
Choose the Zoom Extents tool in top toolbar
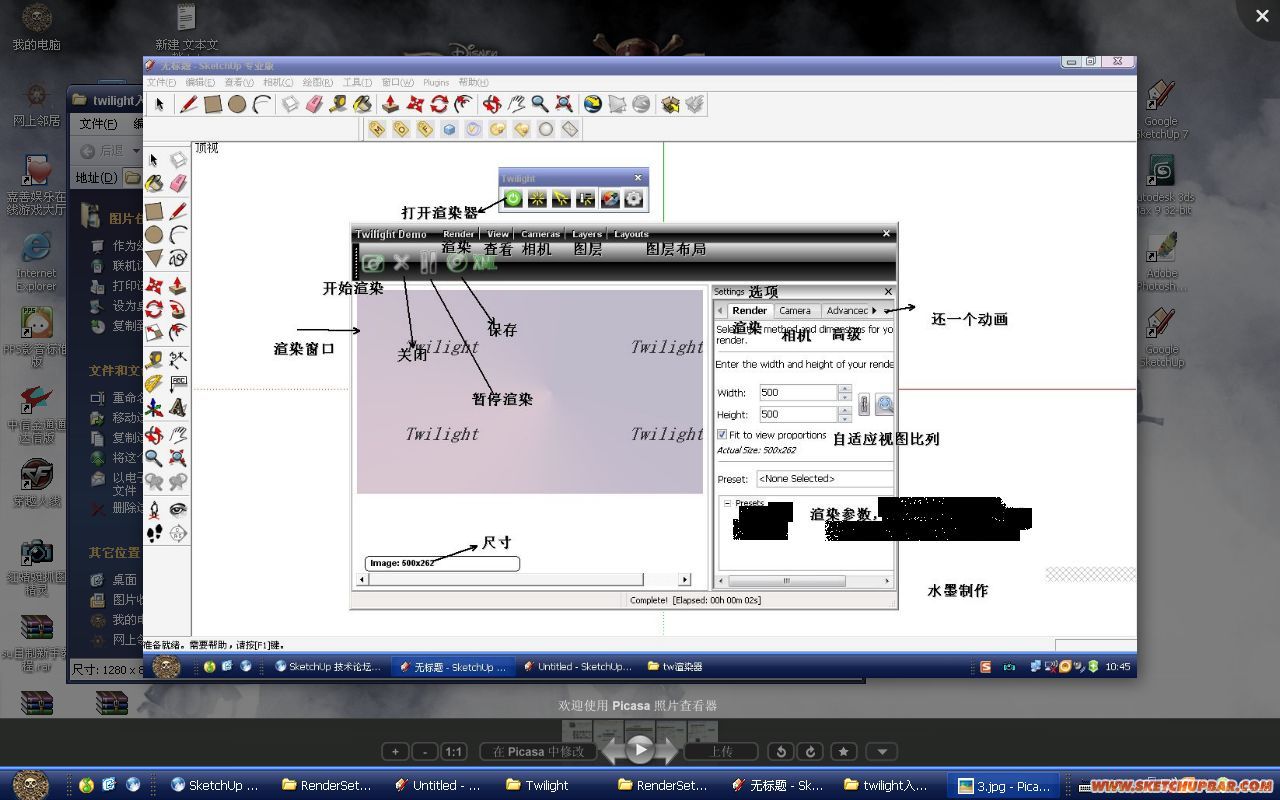(564, 104)
